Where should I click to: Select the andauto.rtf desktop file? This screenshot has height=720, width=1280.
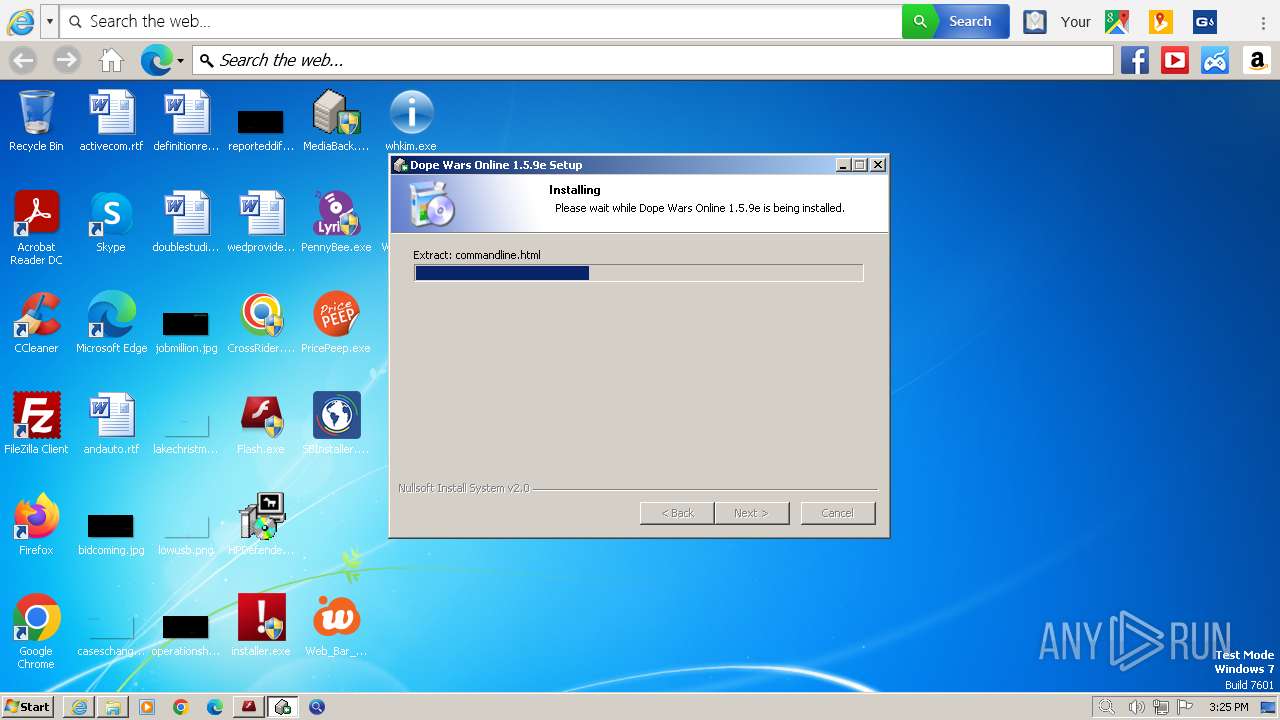pos(111,424)
